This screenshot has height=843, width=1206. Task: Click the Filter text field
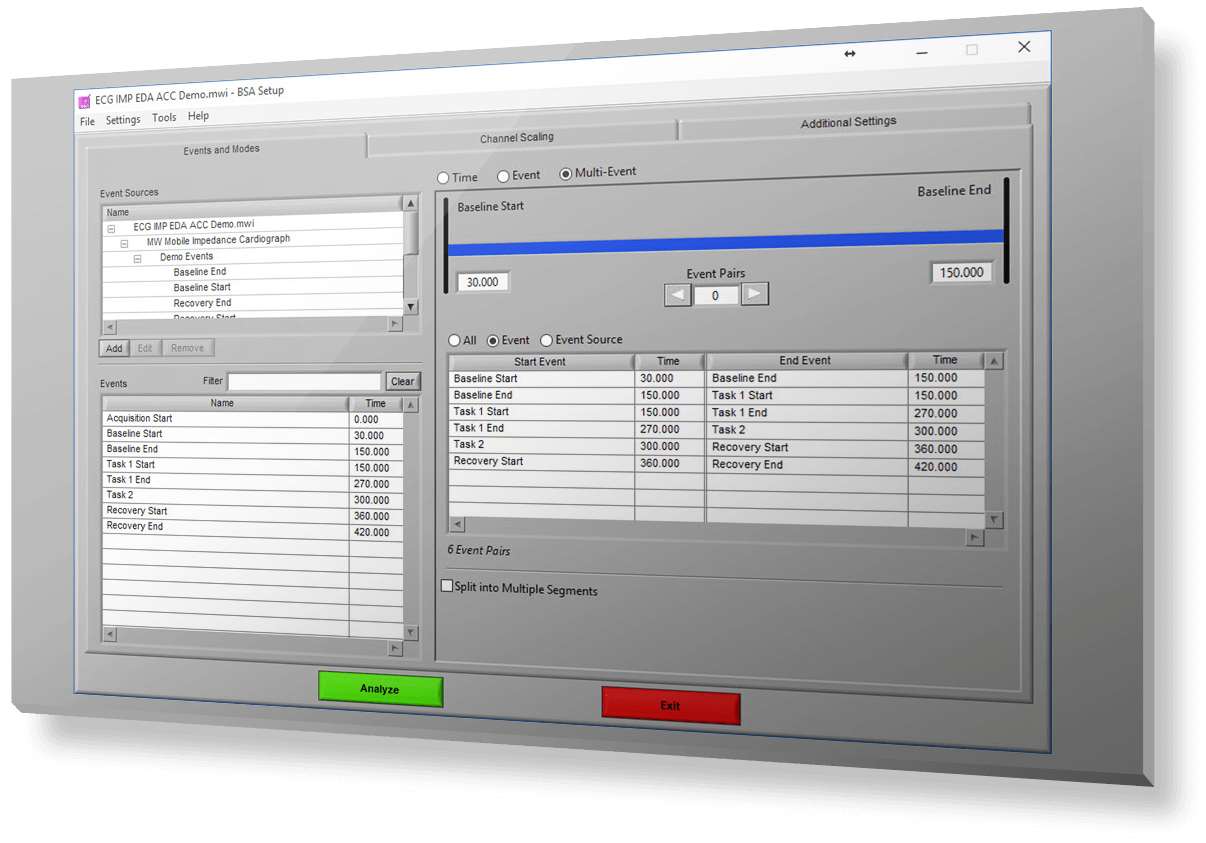(x=304, y=381)
